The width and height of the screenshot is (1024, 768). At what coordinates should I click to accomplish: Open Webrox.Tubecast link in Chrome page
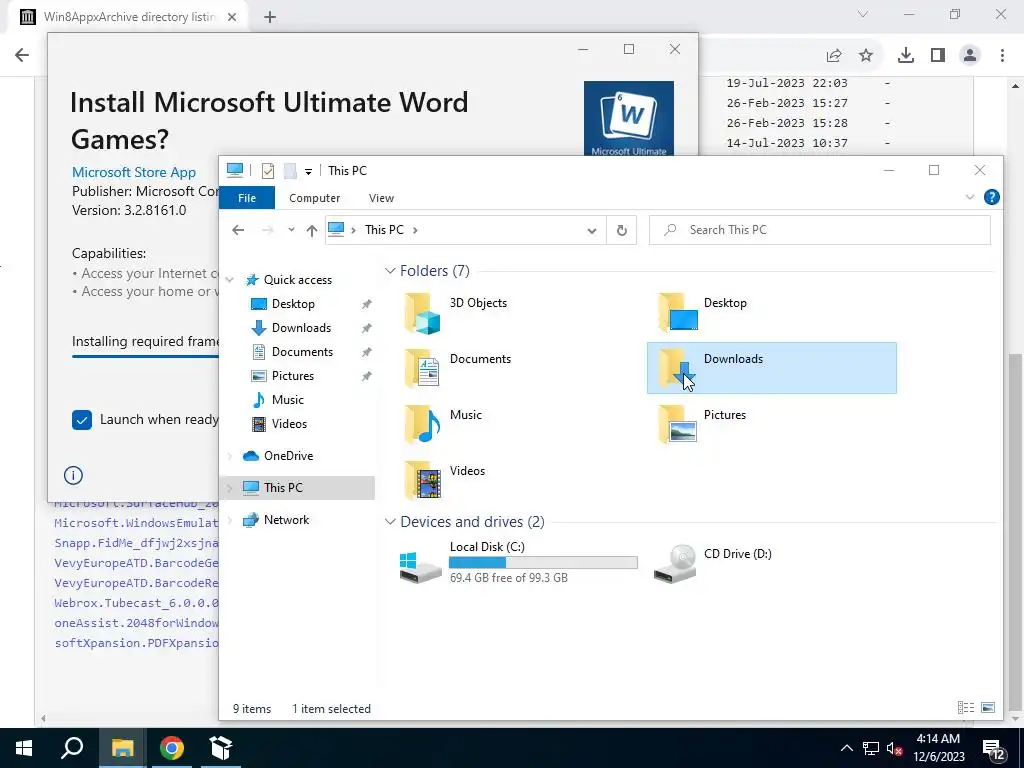pyautogui.click(x=136, y=603)
